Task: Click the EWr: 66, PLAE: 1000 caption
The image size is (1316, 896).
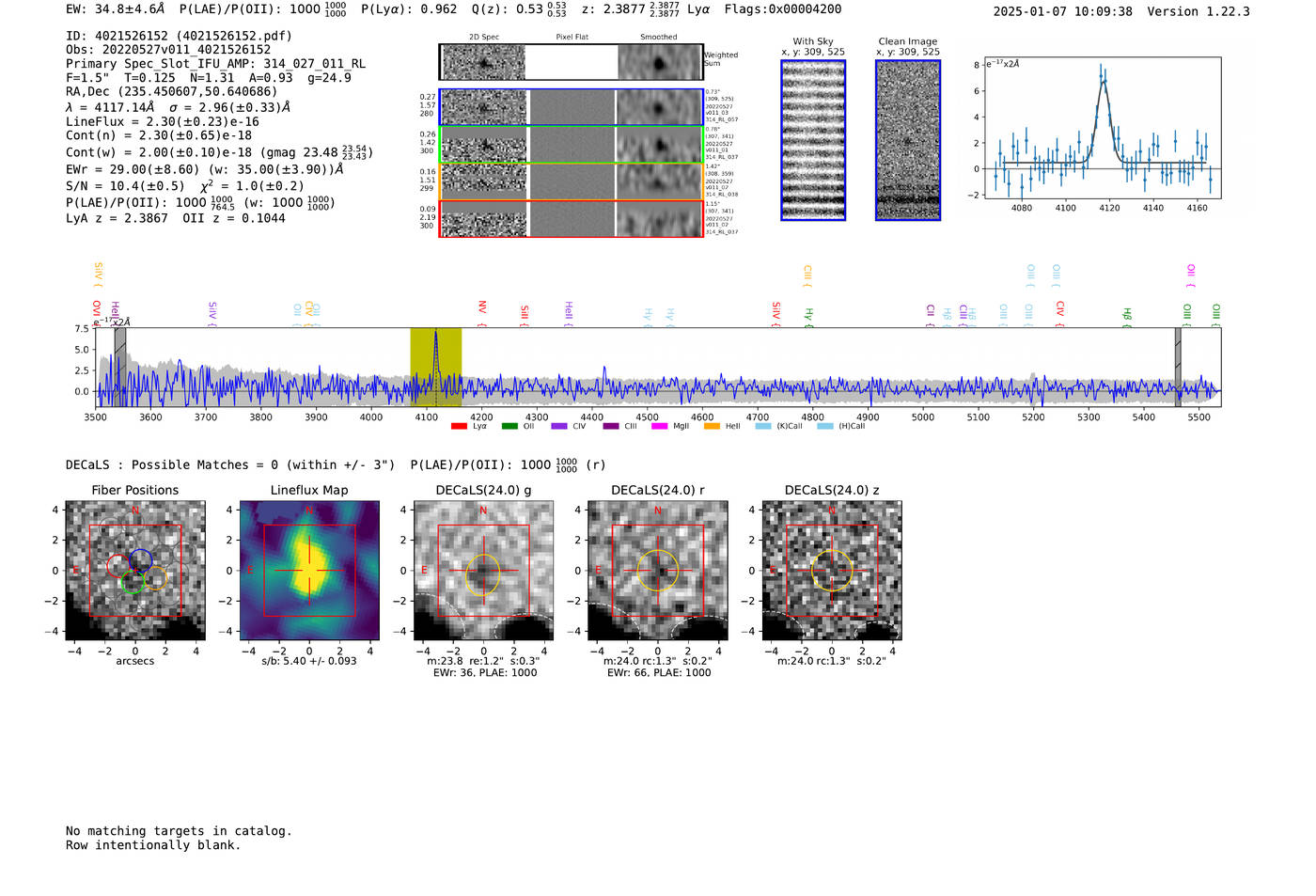Action: click(x=658, y=673)
